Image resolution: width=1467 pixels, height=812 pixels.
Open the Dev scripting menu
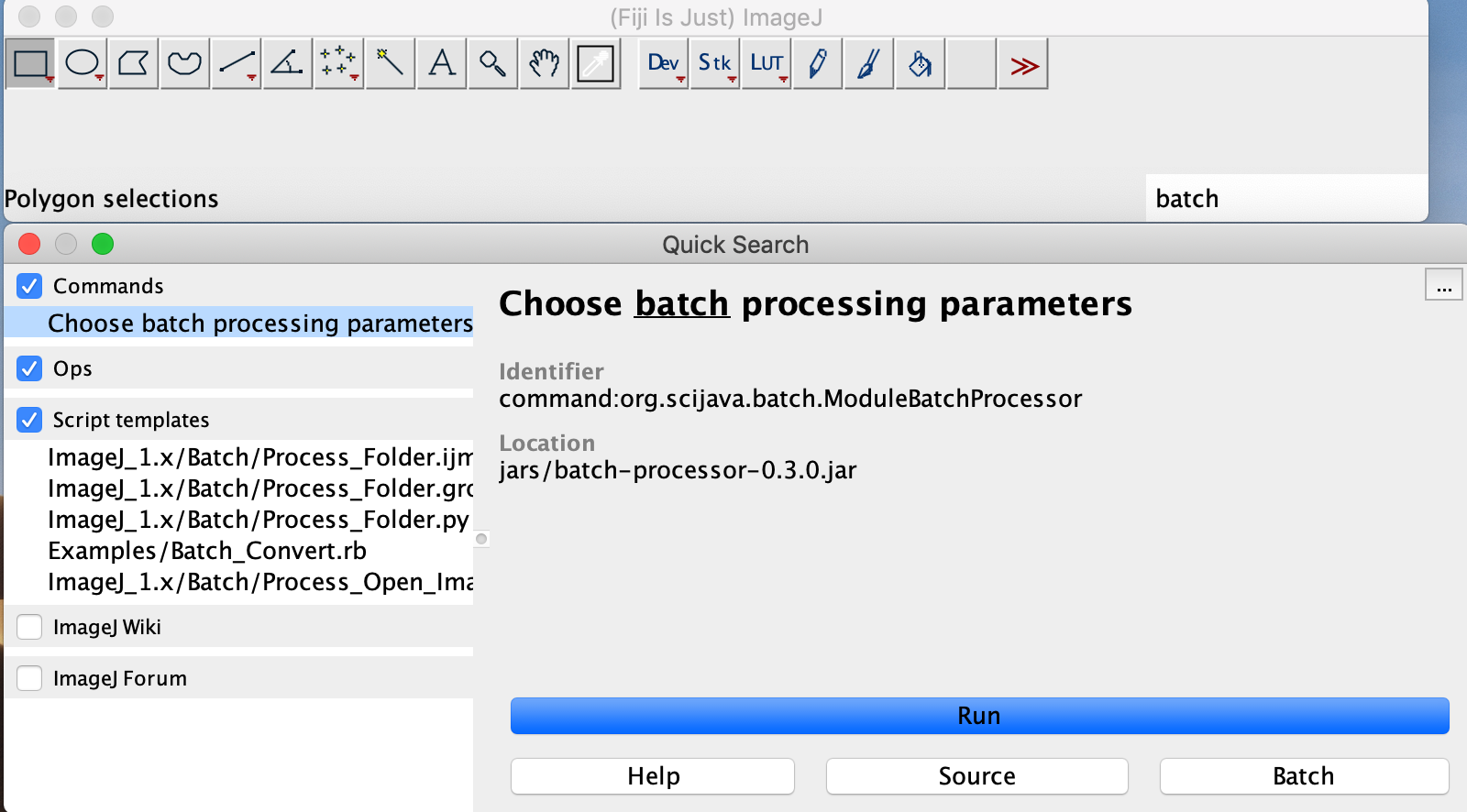(x=662, y=63)
